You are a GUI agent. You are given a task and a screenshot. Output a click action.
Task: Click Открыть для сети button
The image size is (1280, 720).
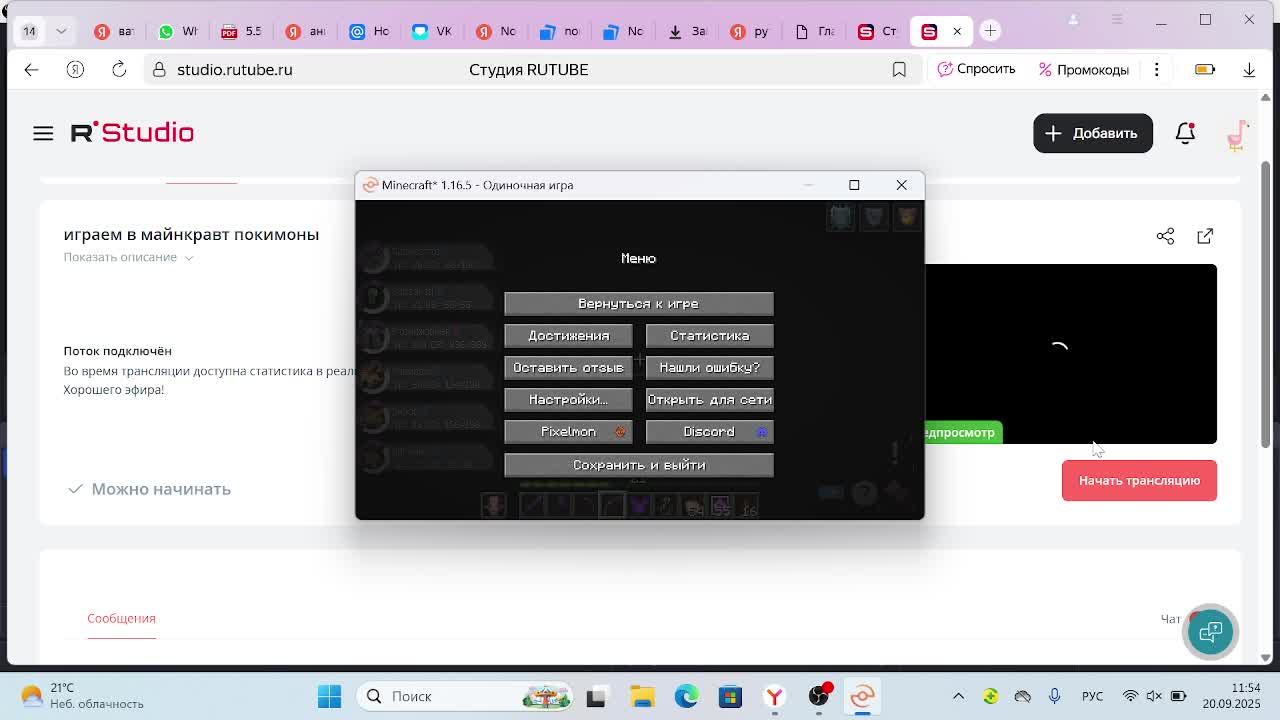point(710,400)
